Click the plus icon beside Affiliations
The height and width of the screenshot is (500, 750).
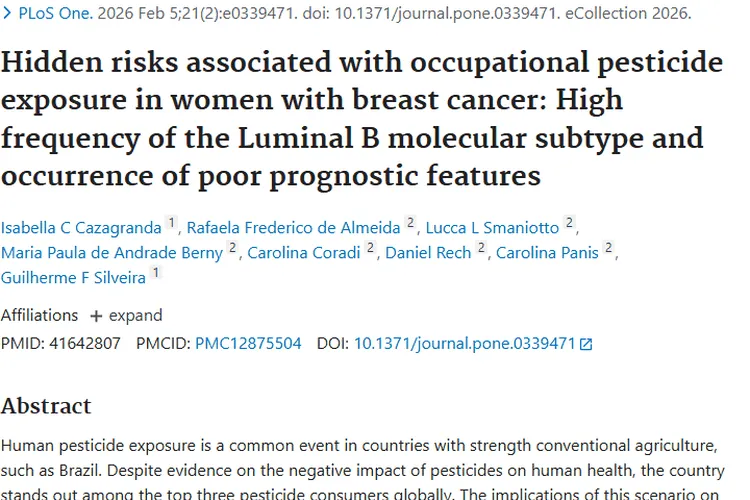tap(96, 316)
